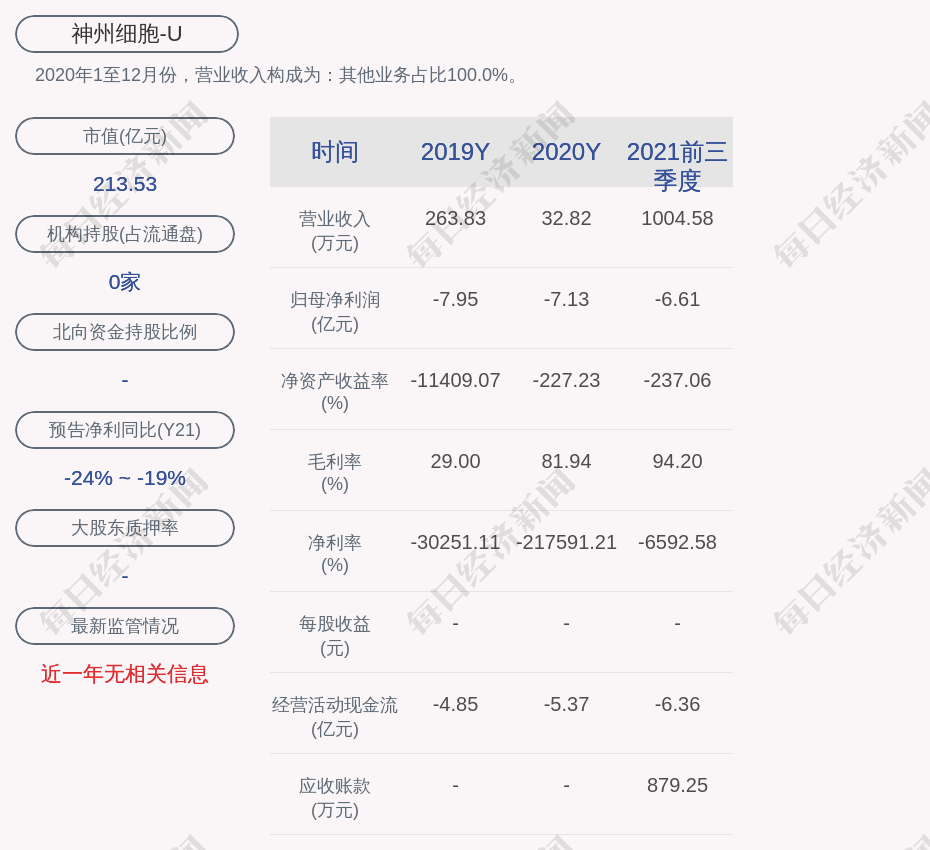The width and height of the screenshot is (930, 850).
Task: Select revenue value 1004.58
Action: click(x=677, y=218)
